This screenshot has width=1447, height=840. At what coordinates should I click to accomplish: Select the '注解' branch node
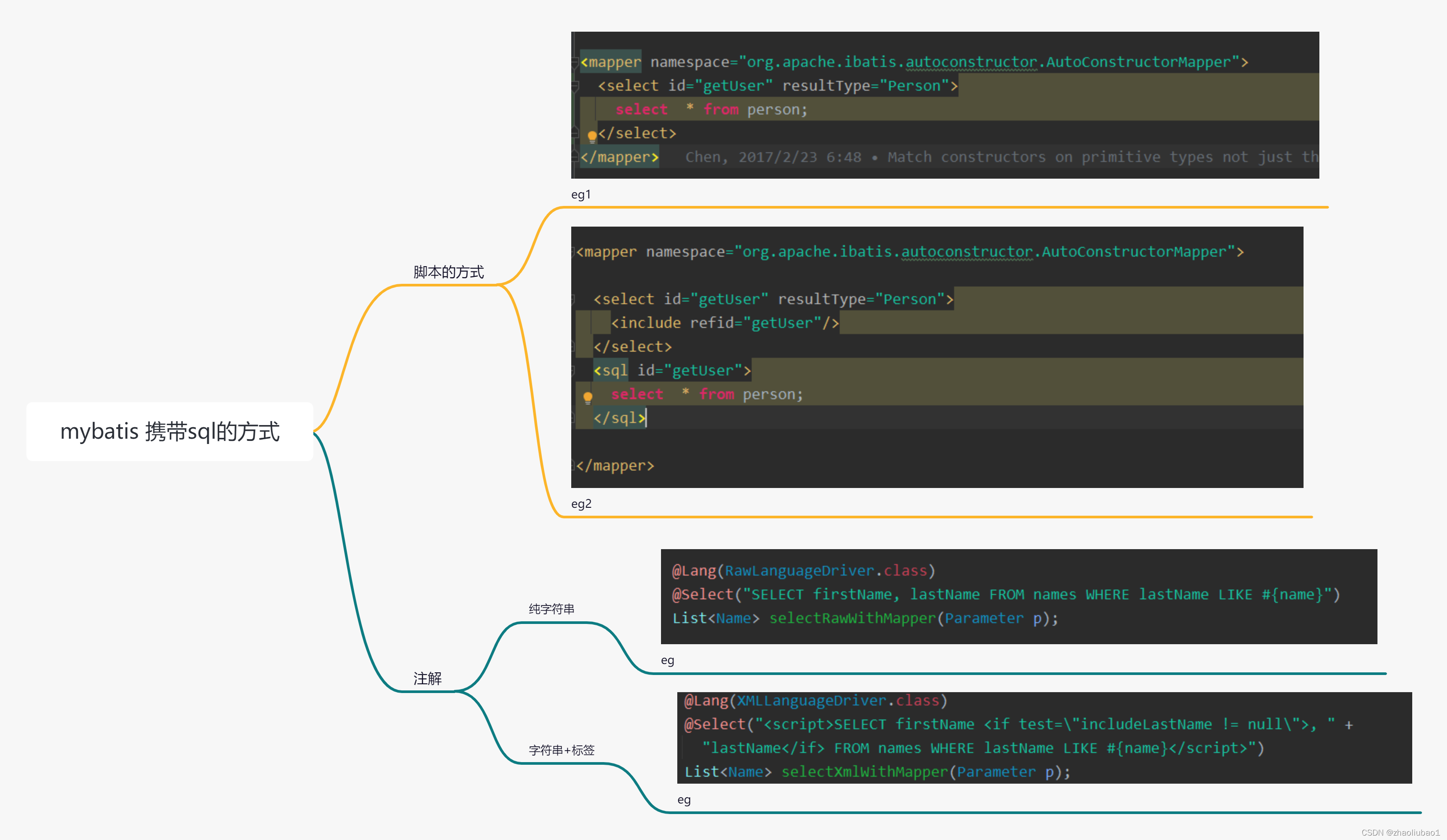coord(427,678)
